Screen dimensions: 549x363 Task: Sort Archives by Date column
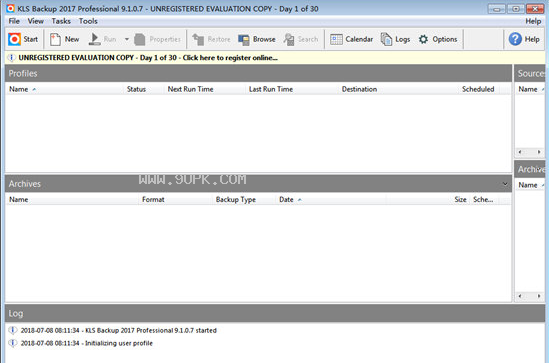click(286, 200)
